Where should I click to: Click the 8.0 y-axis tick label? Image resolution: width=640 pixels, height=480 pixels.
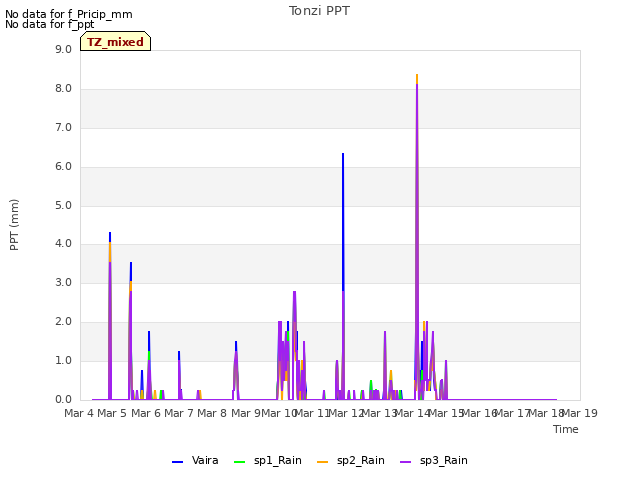click(x=63, y=89)
